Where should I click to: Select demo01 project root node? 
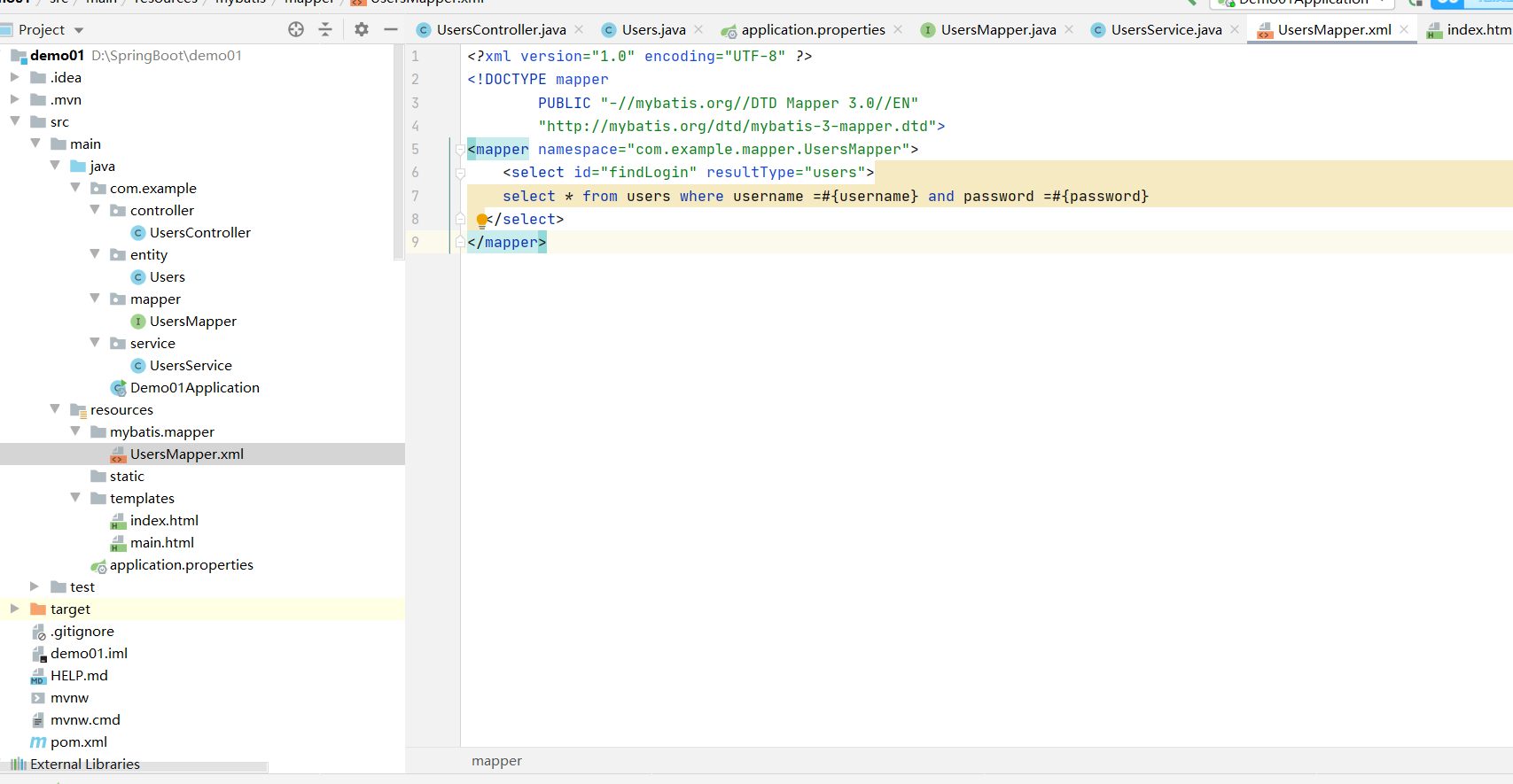(x=57, y=55)
